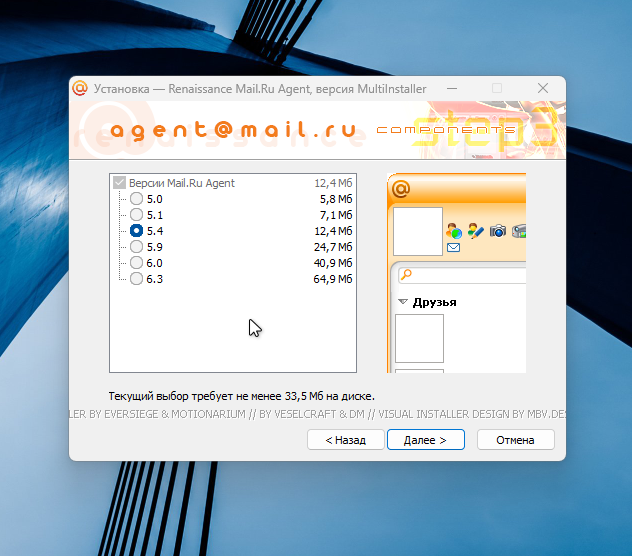632x556 pixels.
Task: Cancel setup with 'Отмена' button
Action: click(516, 439)
